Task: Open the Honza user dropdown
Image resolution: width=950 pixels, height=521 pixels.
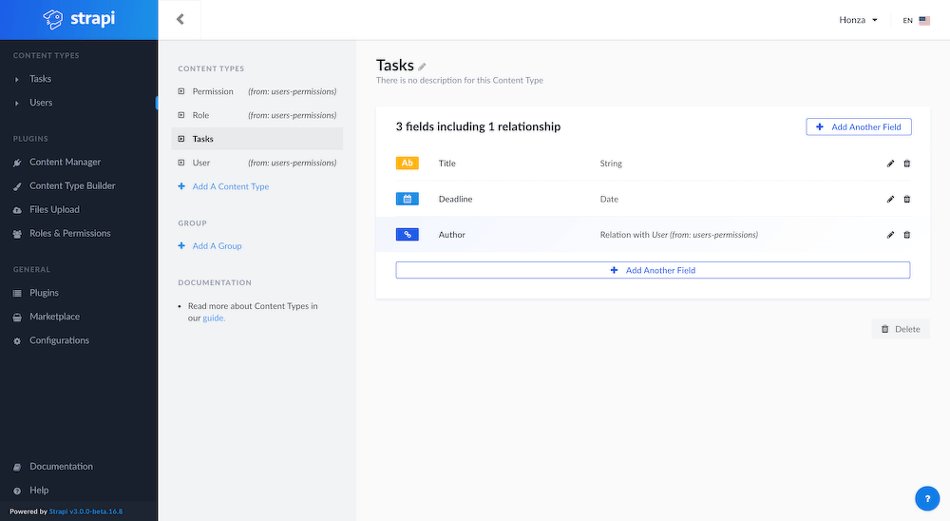Action: coord(858,20)
